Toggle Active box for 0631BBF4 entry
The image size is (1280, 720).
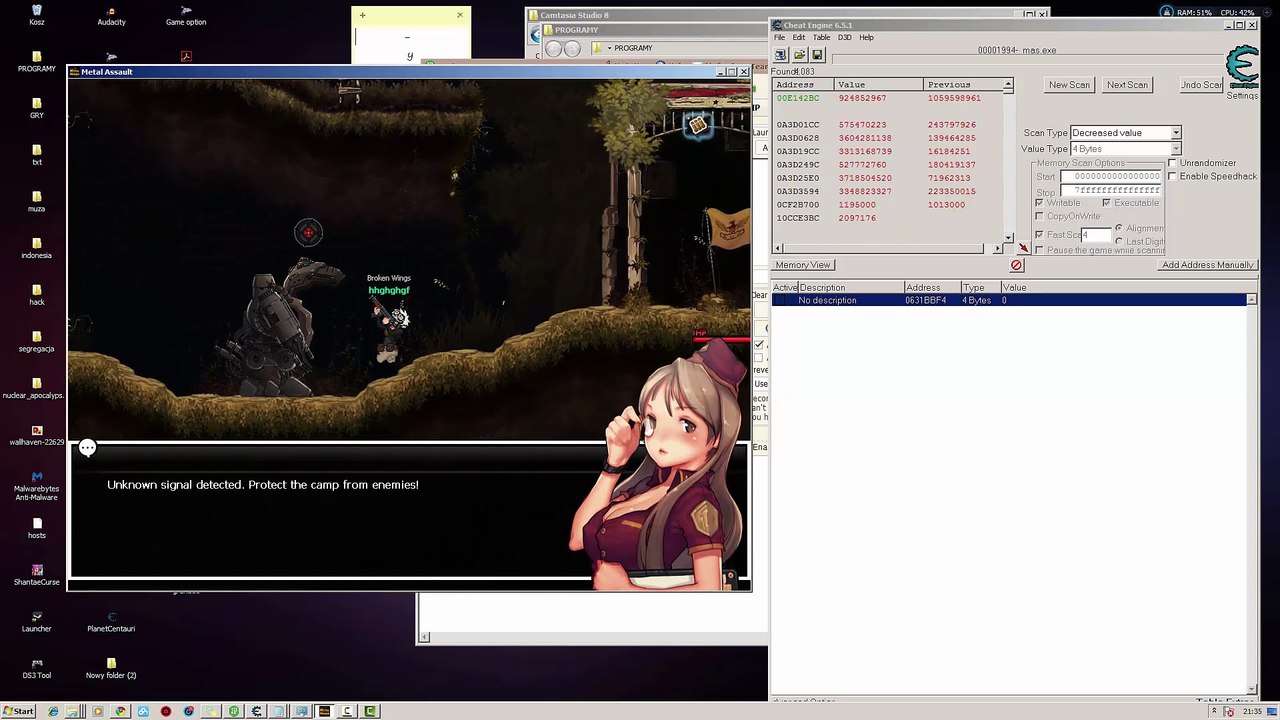click(x=782, y=301)
